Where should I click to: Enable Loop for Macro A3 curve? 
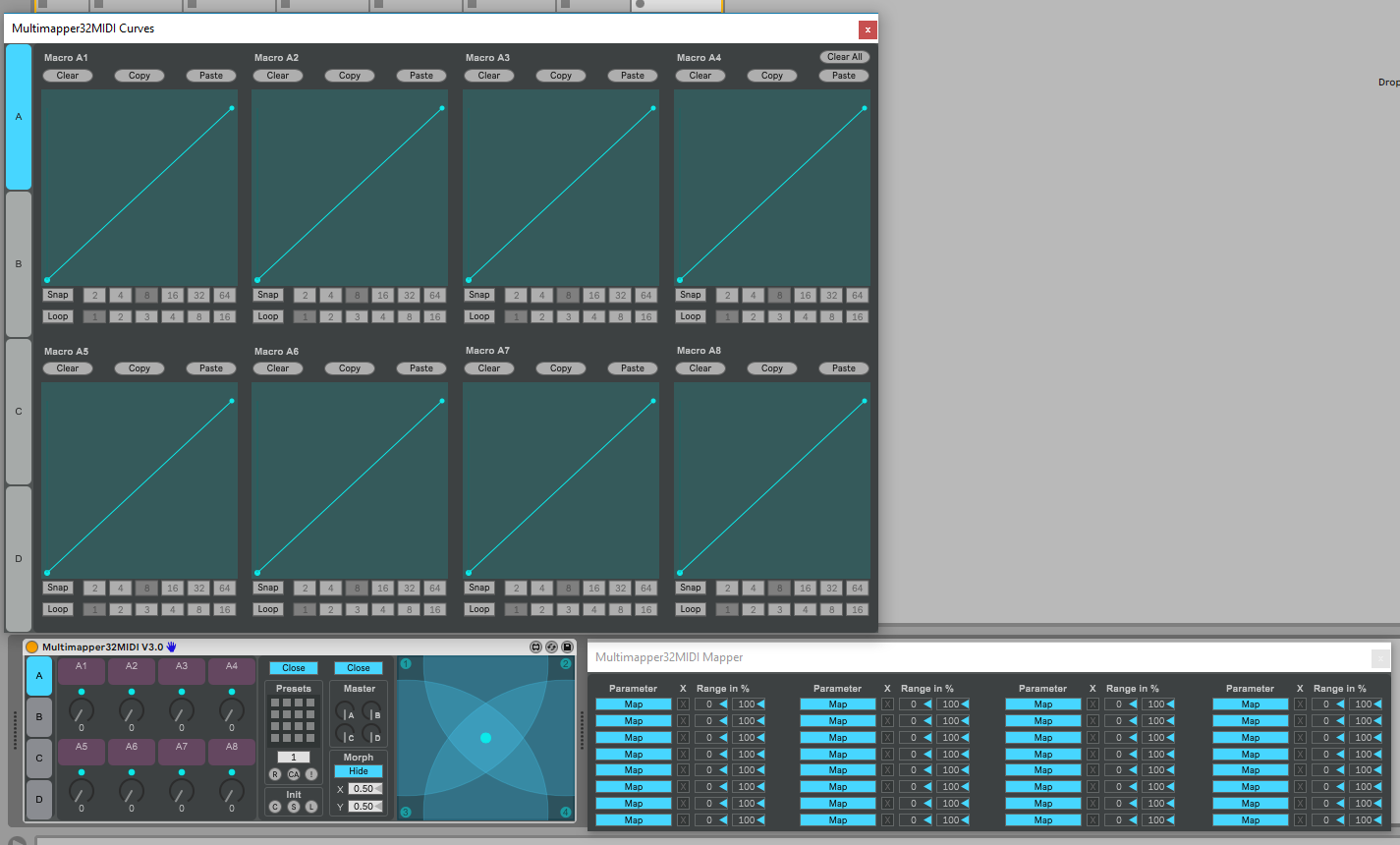click(x=479, y=316)
